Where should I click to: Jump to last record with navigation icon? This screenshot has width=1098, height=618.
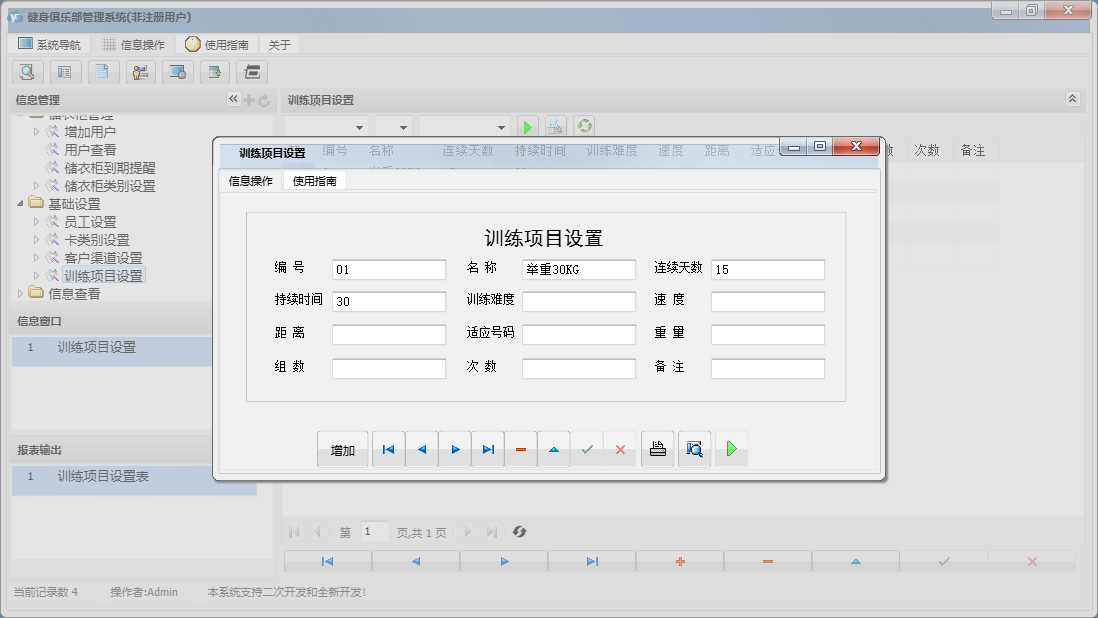point(488,449)
